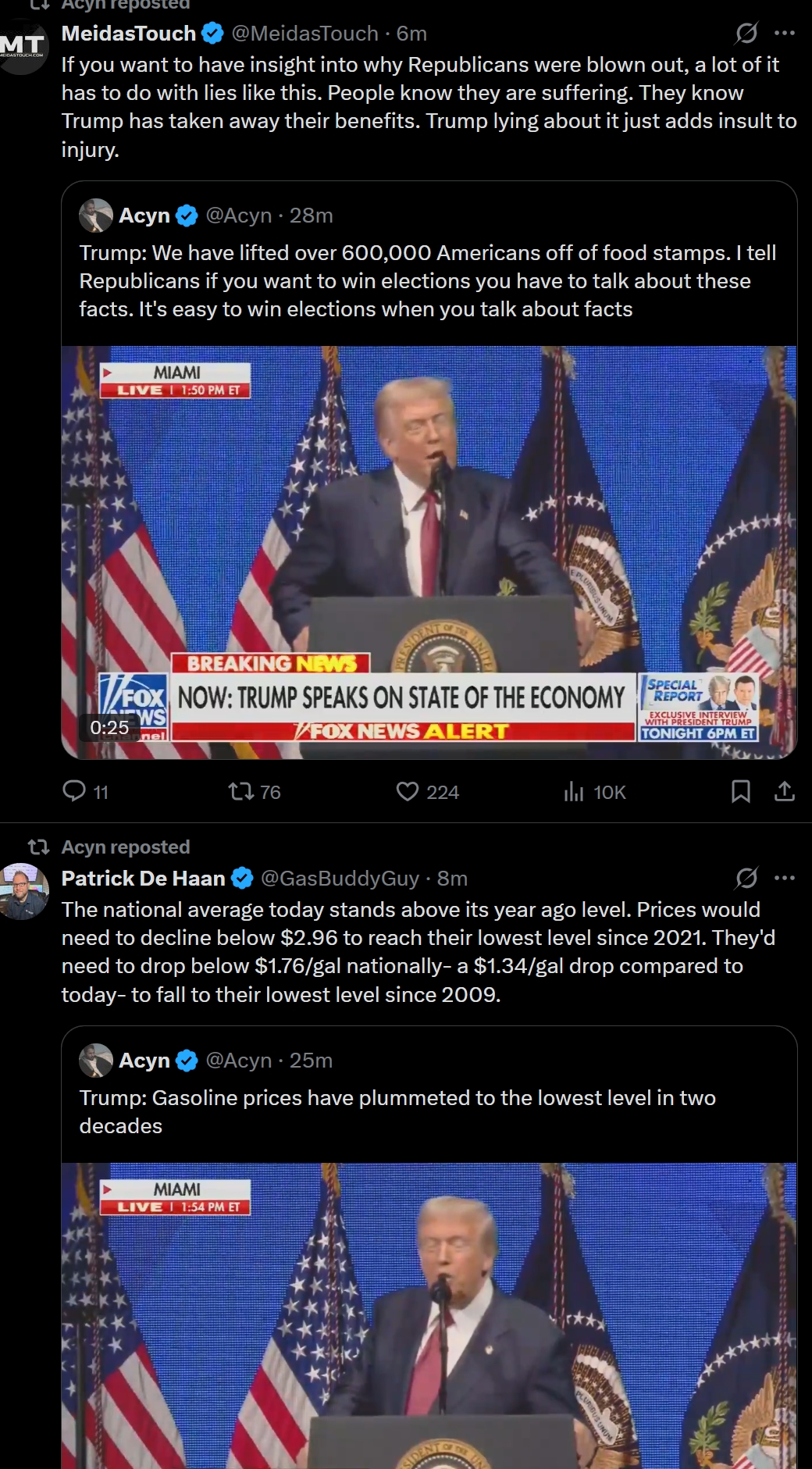Open more options menu on MeidasTouch post

click(785, 33)
